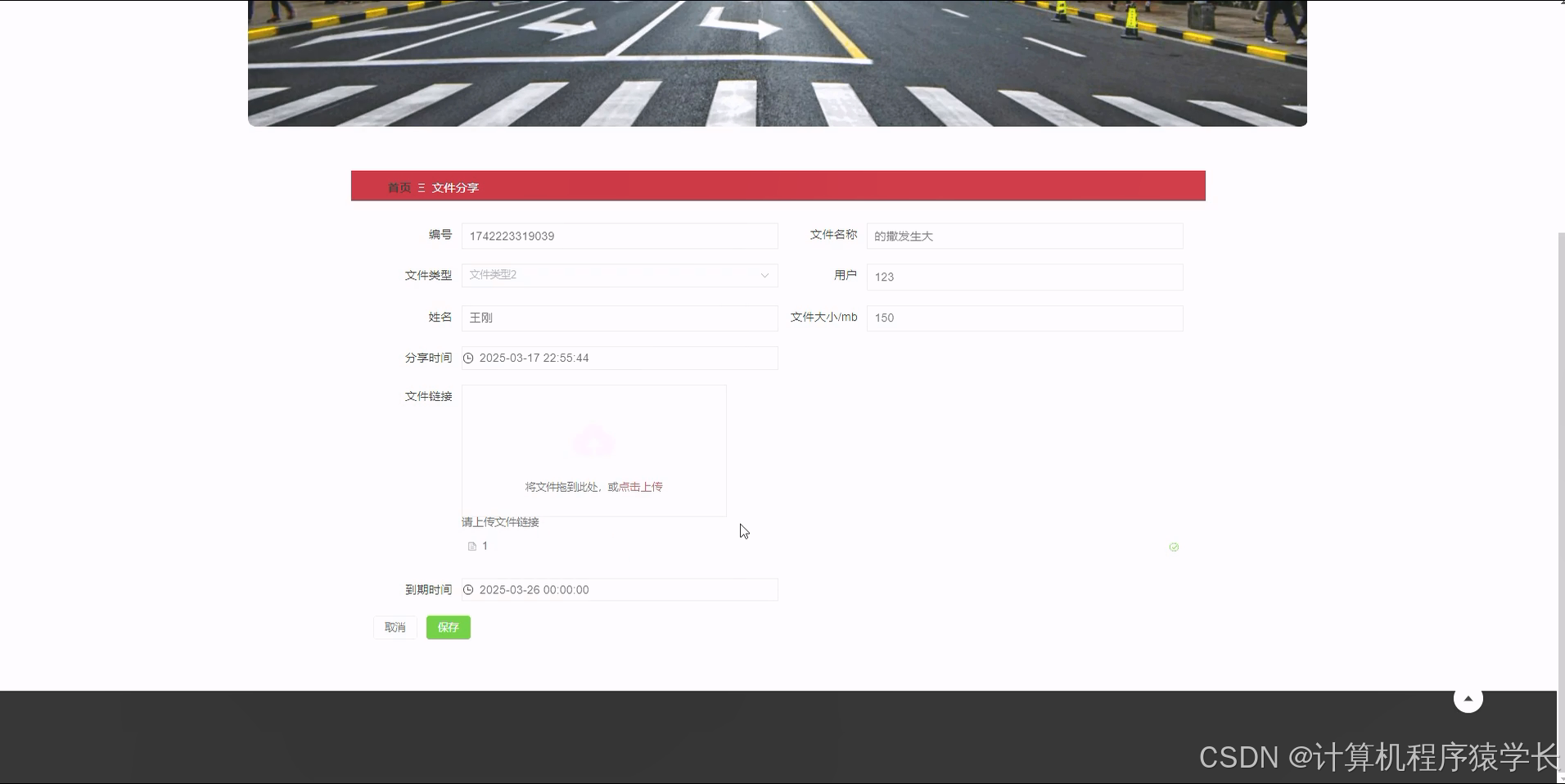Click the 文件名称 text field
Image resolution: width=1565 pixels, height=784 pixels.
1023,236
